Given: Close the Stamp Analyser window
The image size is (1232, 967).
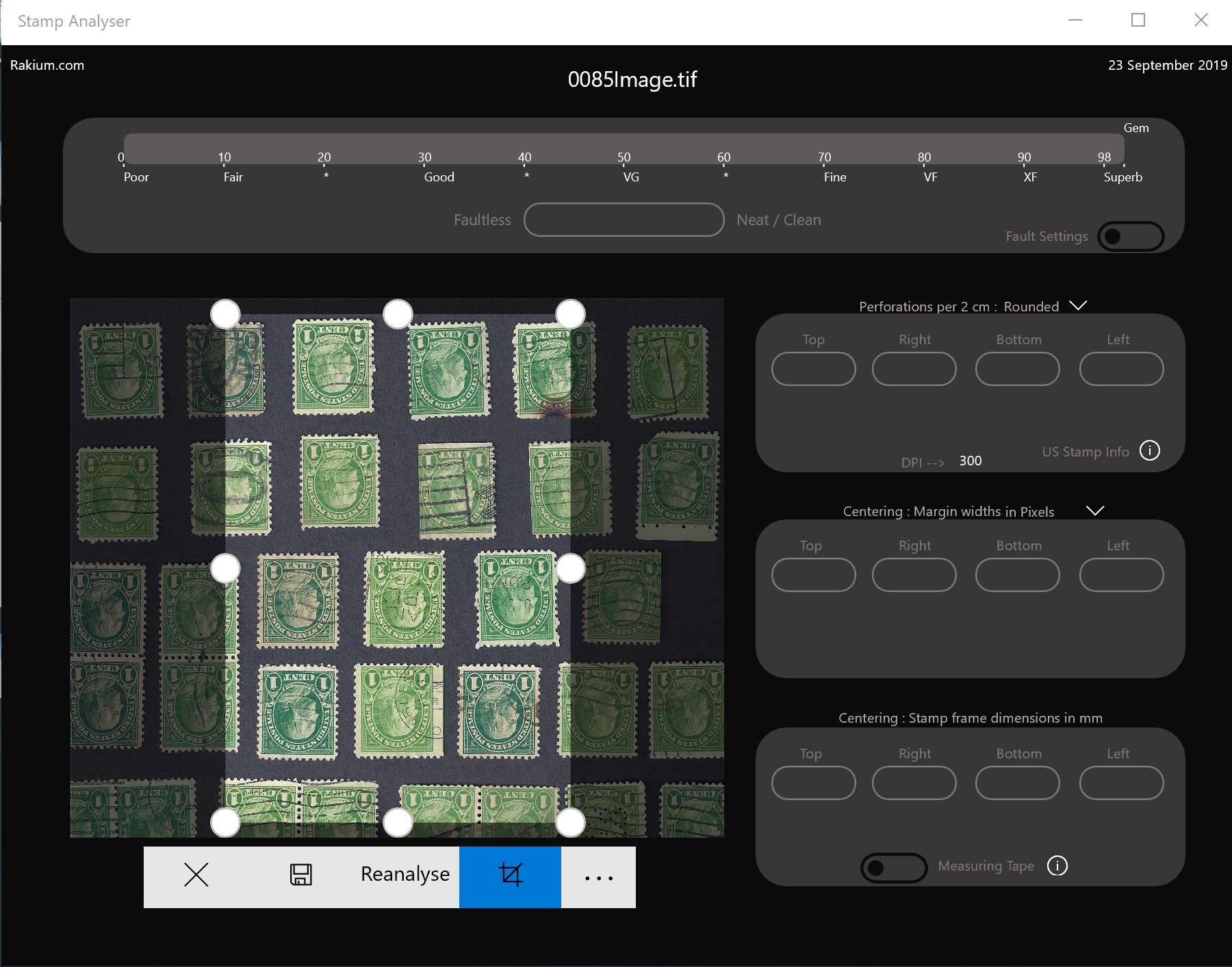Looking at the screenshot, I should click(x=1201, y=21).
